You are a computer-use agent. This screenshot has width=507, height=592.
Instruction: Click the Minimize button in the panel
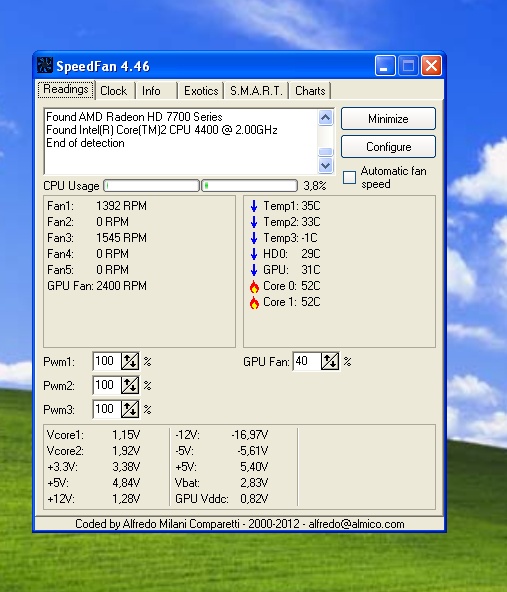pyautogui.click(x=388, y=119)
